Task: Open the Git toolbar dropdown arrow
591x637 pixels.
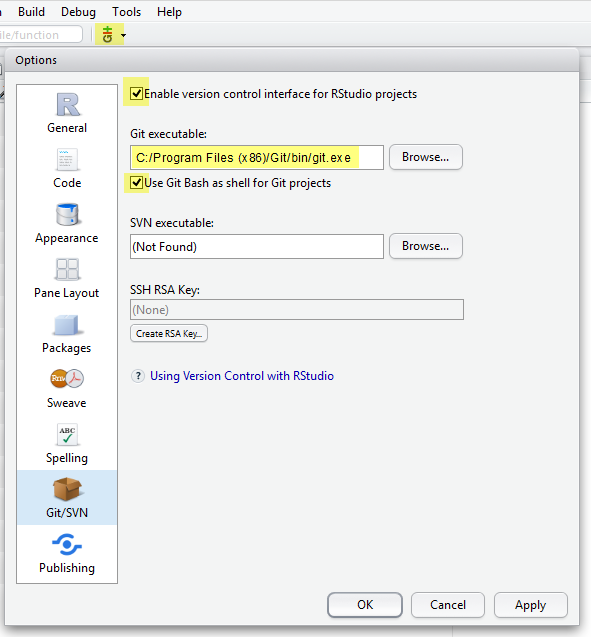Action: pyautogui.click(x=123, y=35)
